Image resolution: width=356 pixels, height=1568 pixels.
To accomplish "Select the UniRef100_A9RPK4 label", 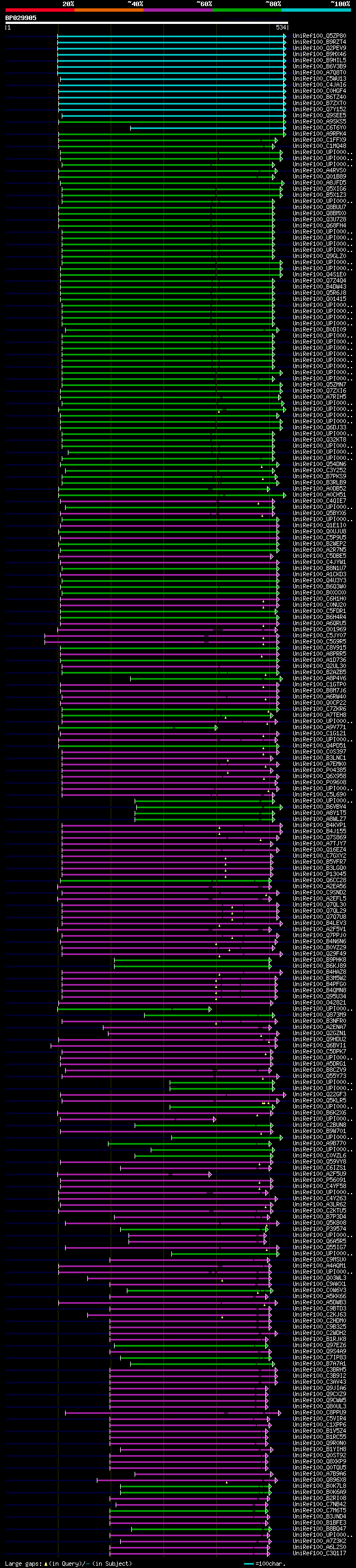I will coord(319,134).
